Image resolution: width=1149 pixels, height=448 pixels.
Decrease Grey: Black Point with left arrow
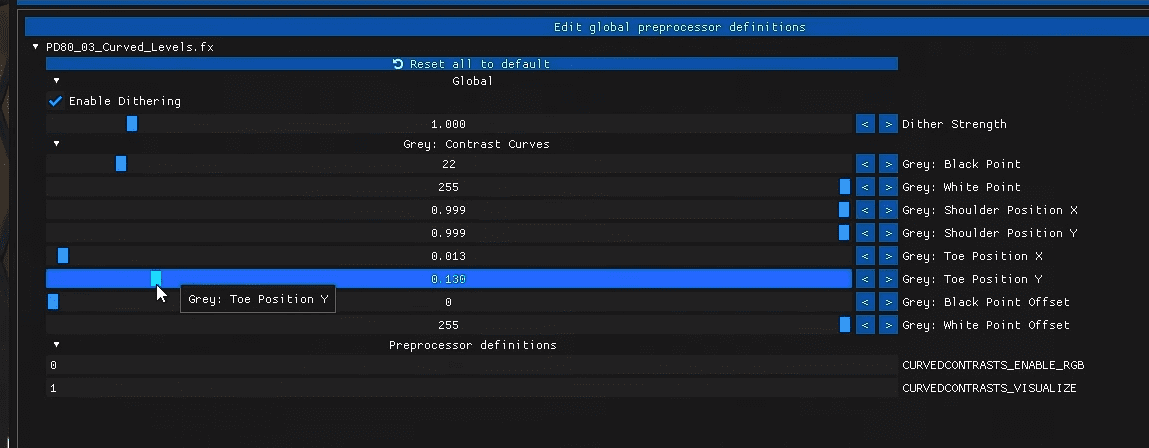coord(865,164)
